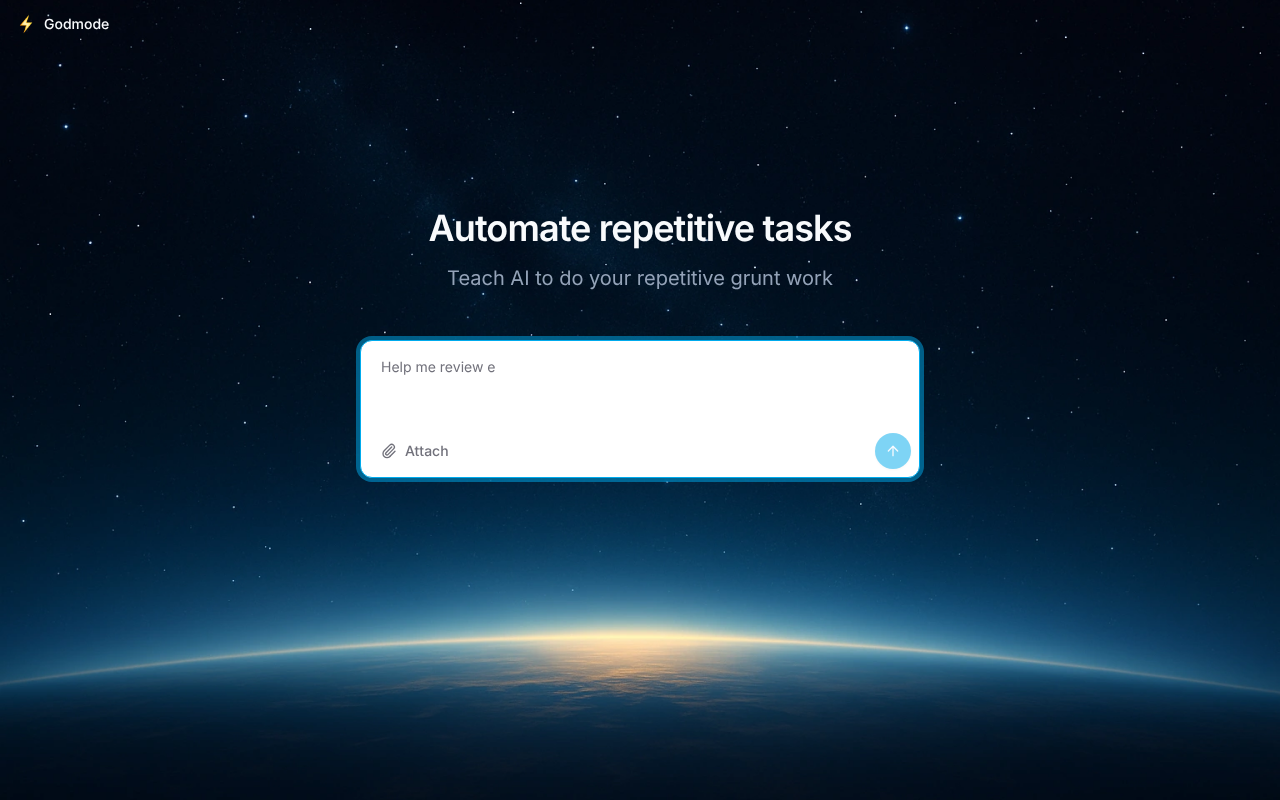This screenshot has width=1280, height=800.
Task: Click the starry sky above the heading
Action: click(640, 120)
